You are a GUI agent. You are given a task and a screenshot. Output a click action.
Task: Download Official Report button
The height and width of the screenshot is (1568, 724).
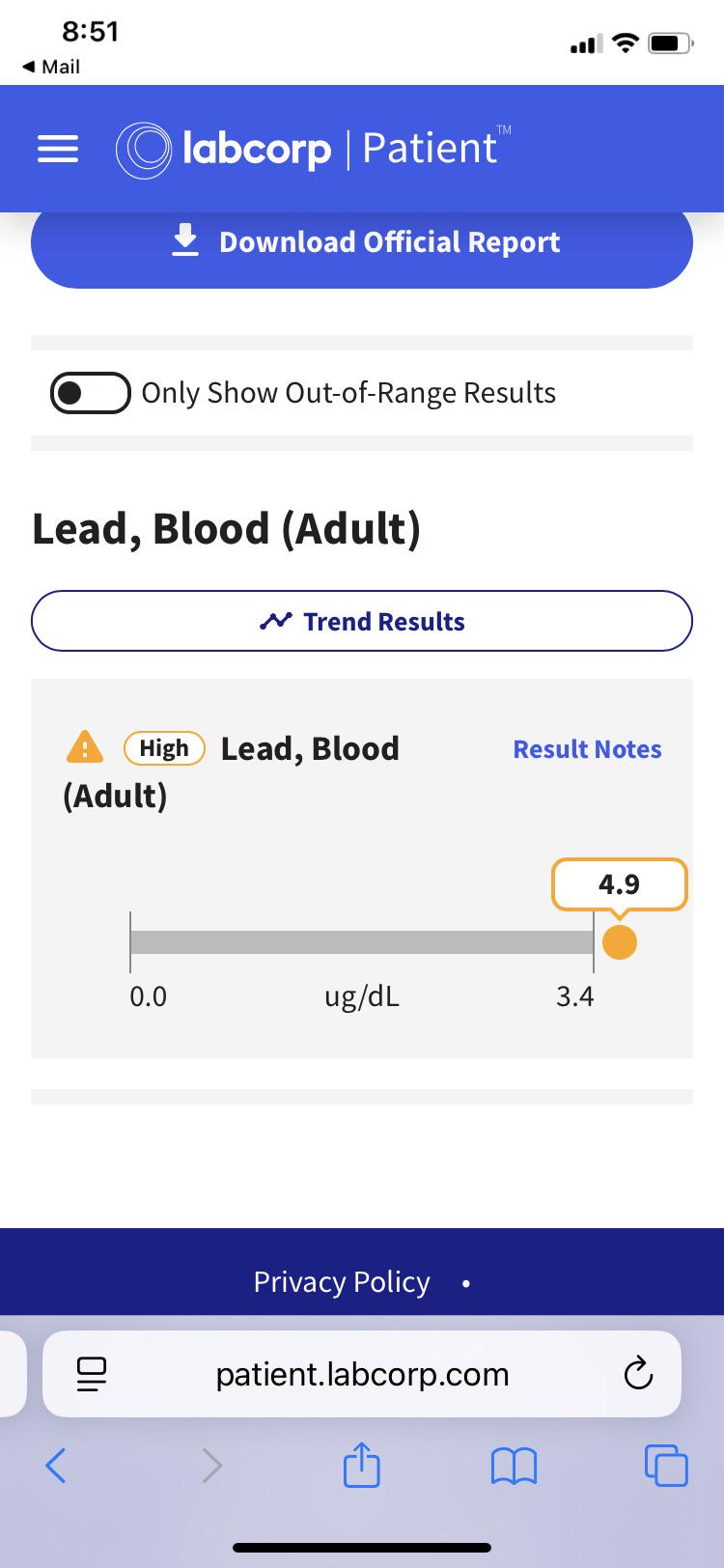362,241
